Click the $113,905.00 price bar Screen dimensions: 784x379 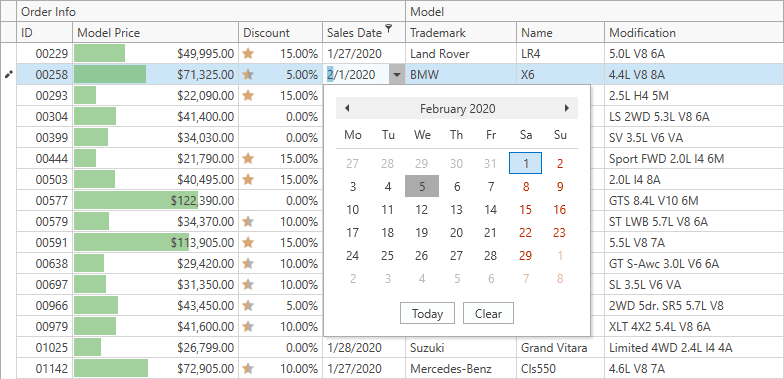click(x=132, y=242)
